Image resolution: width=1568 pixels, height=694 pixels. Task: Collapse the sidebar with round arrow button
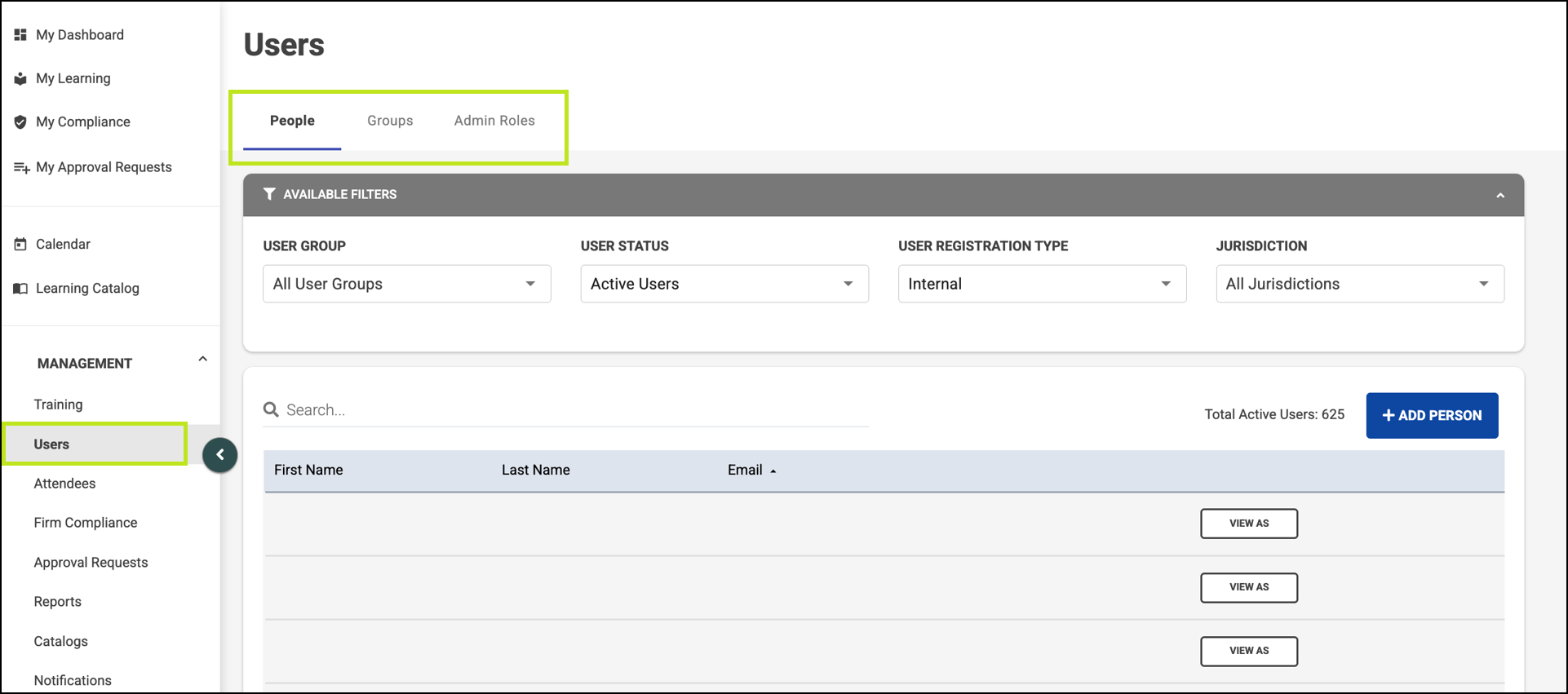click(219, 455)
